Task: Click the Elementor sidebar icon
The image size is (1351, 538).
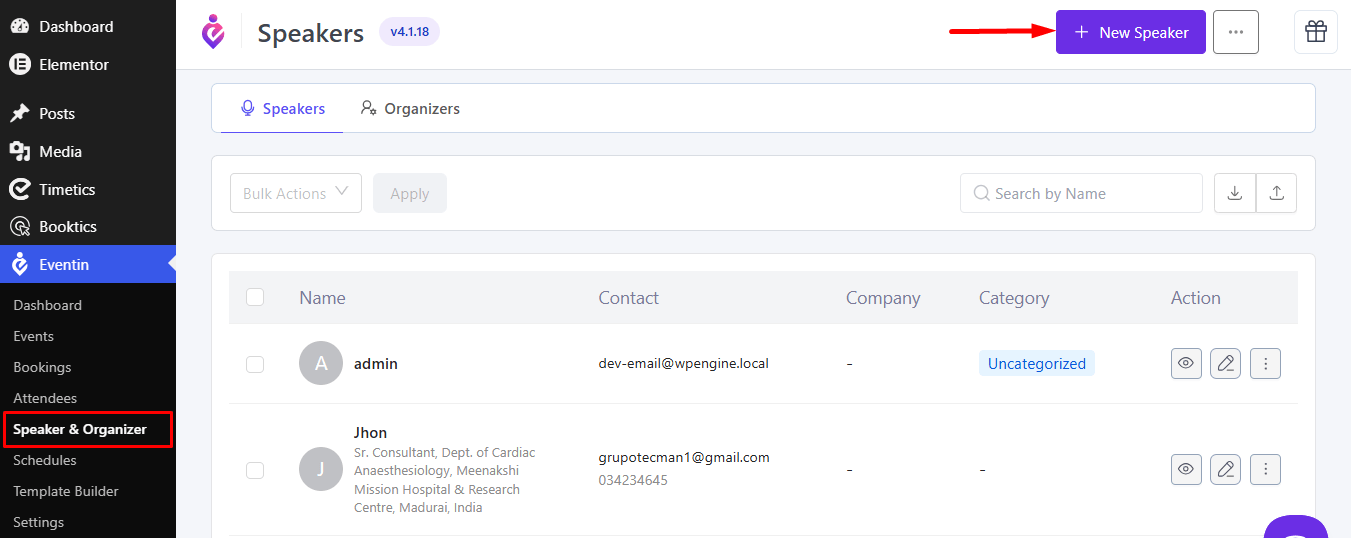Action: pyautogui.click(x=20, y=65)
